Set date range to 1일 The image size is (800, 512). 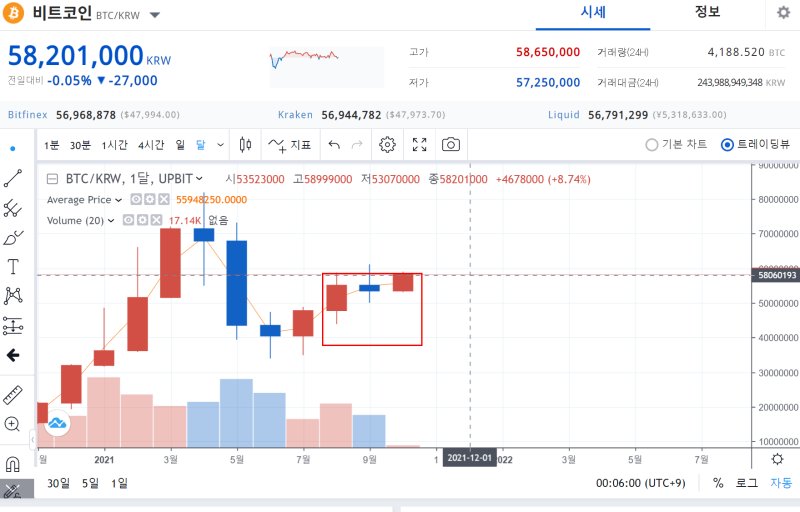tap(119, 483)
